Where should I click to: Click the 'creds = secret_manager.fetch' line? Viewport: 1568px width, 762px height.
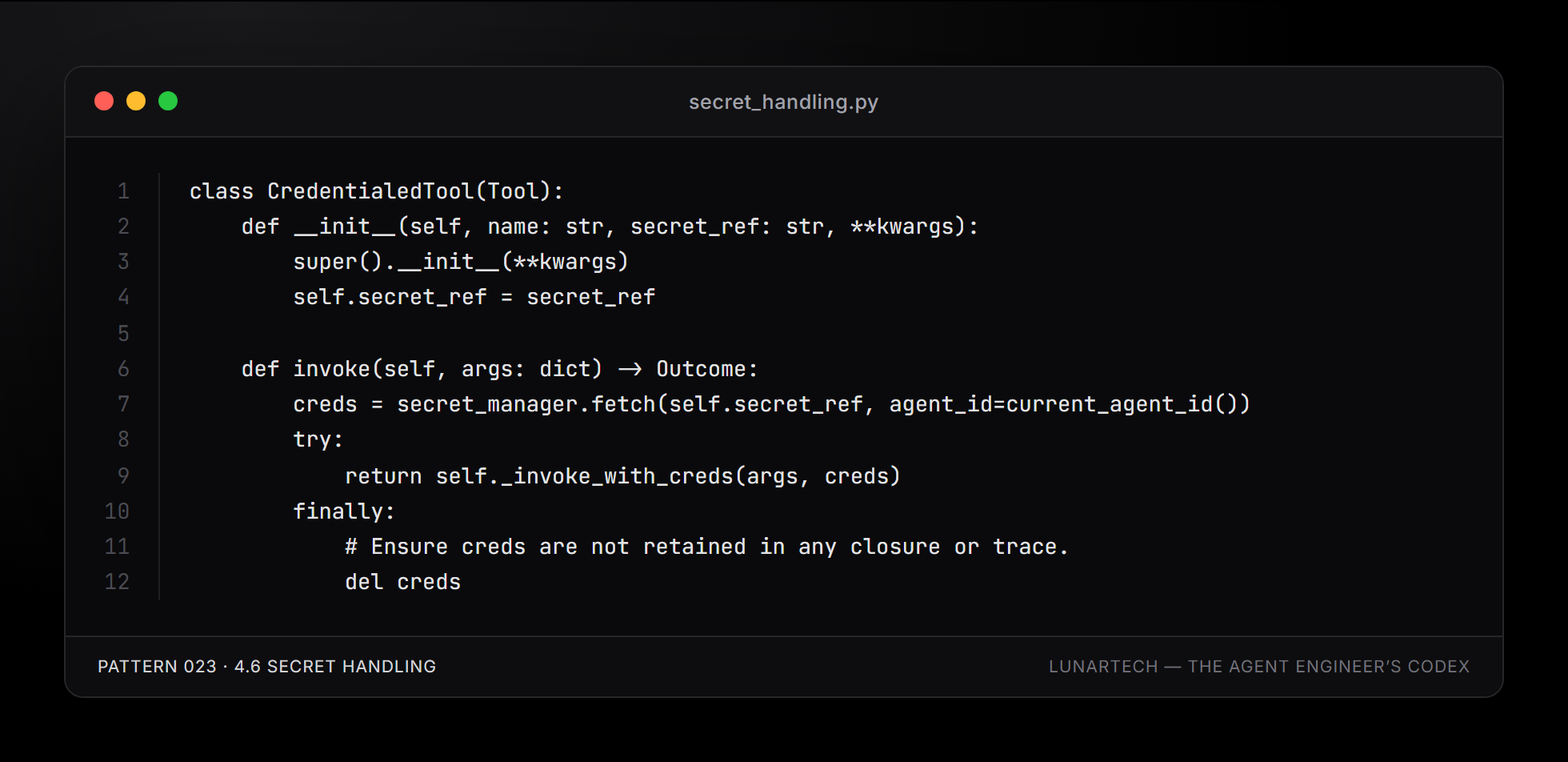point(771,404)
